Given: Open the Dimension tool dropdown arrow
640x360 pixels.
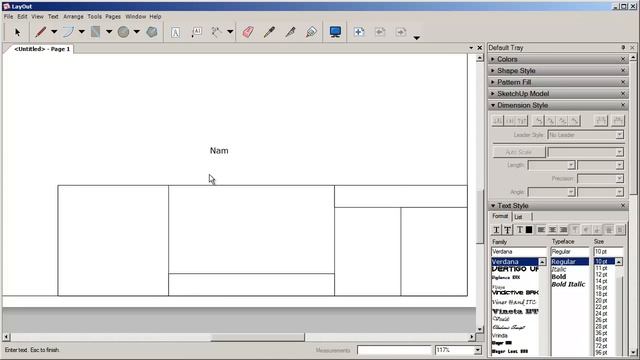Looking at the screenshot, I should click(x=230, y=32).
